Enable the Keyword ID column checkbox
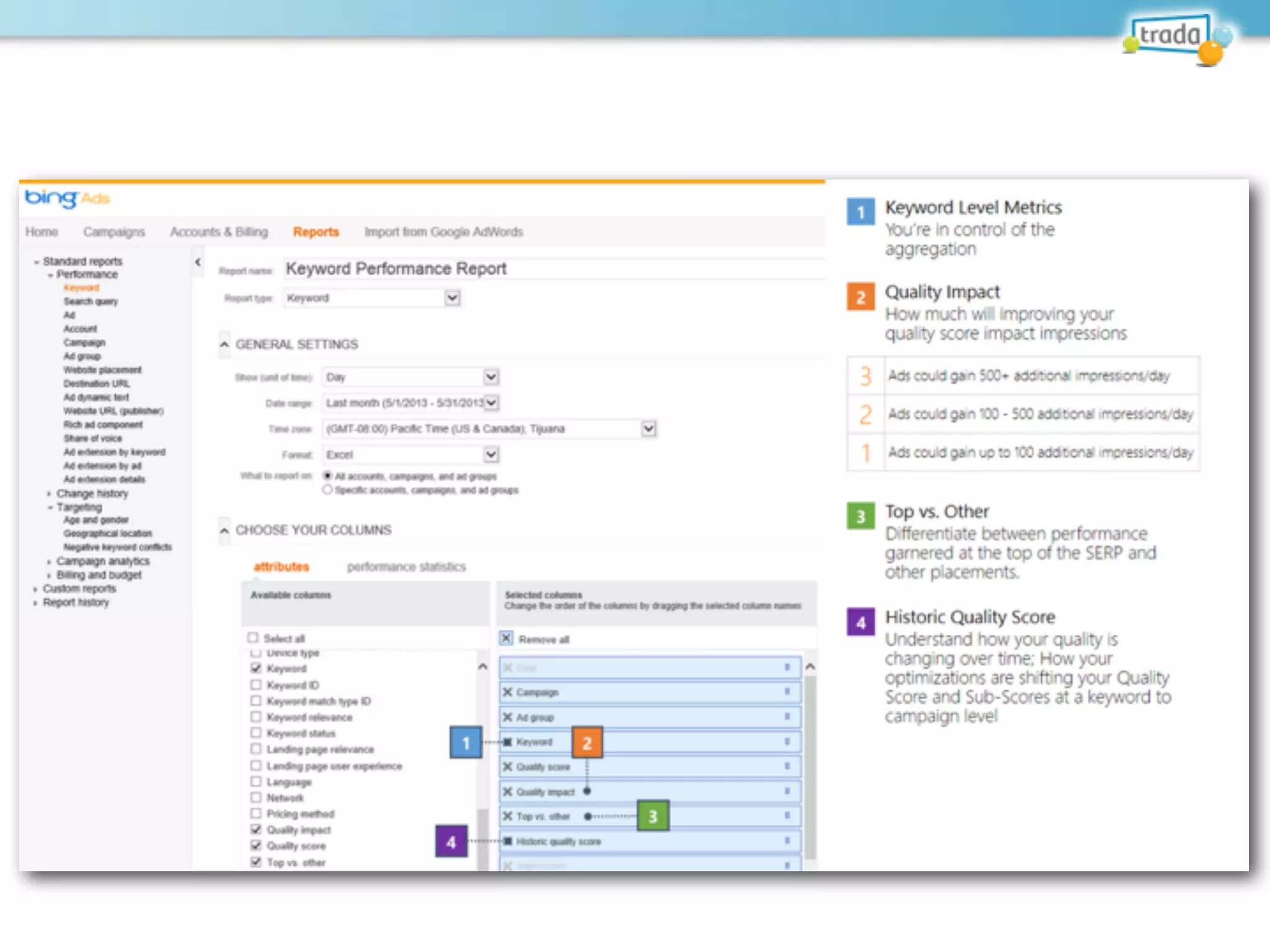The width and height of the screenshot is (1270, 952). (255, 685)
